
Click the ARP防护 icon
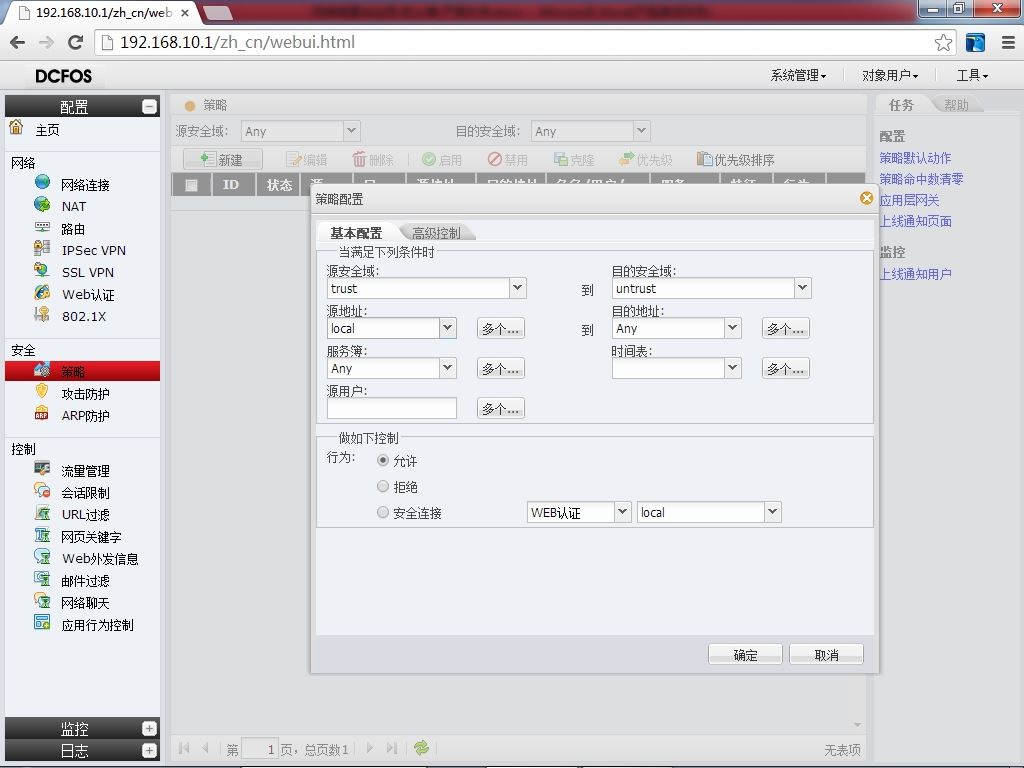[x=42, y=413]
